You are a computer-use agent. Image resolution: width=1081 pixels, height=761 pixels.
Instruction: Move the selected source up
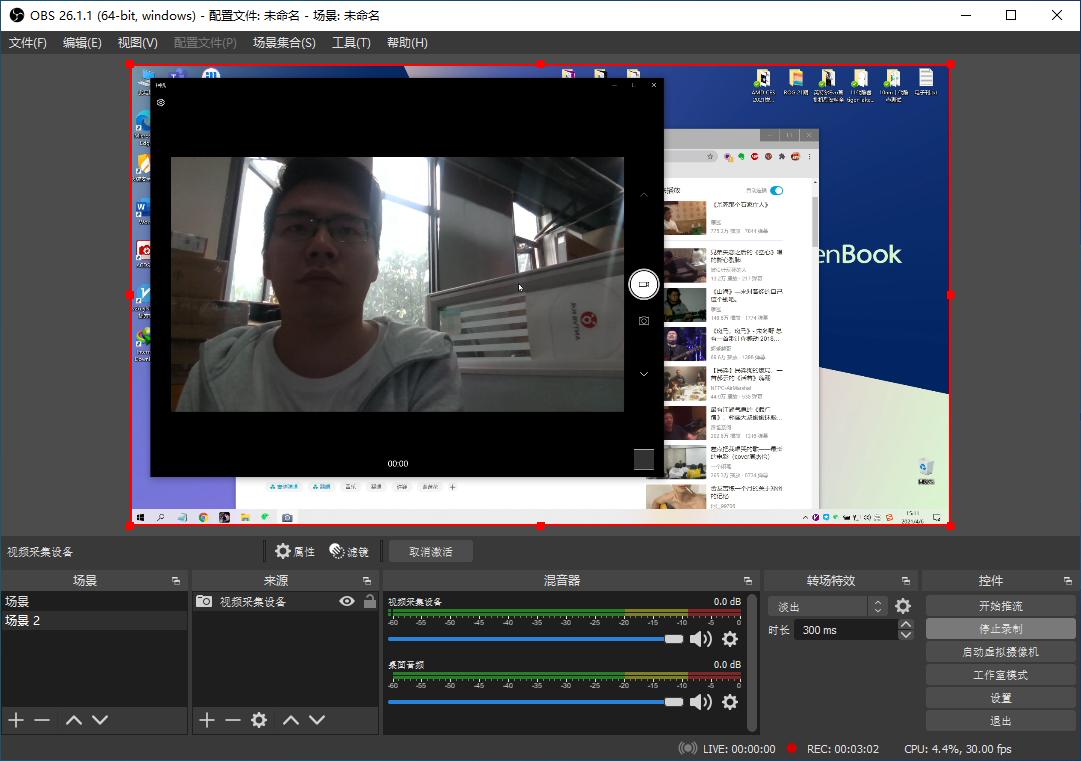291,720
